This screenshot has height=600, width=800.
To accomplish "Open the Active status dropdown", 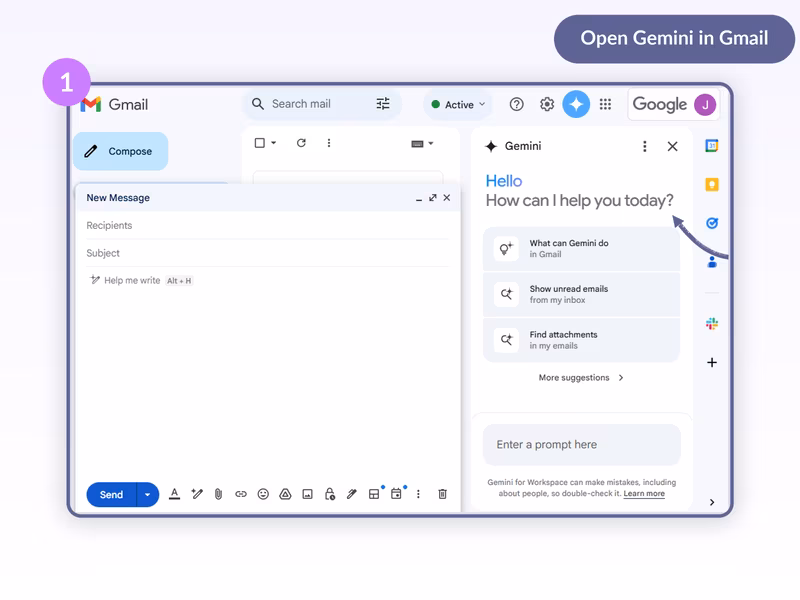I will 458,105.
